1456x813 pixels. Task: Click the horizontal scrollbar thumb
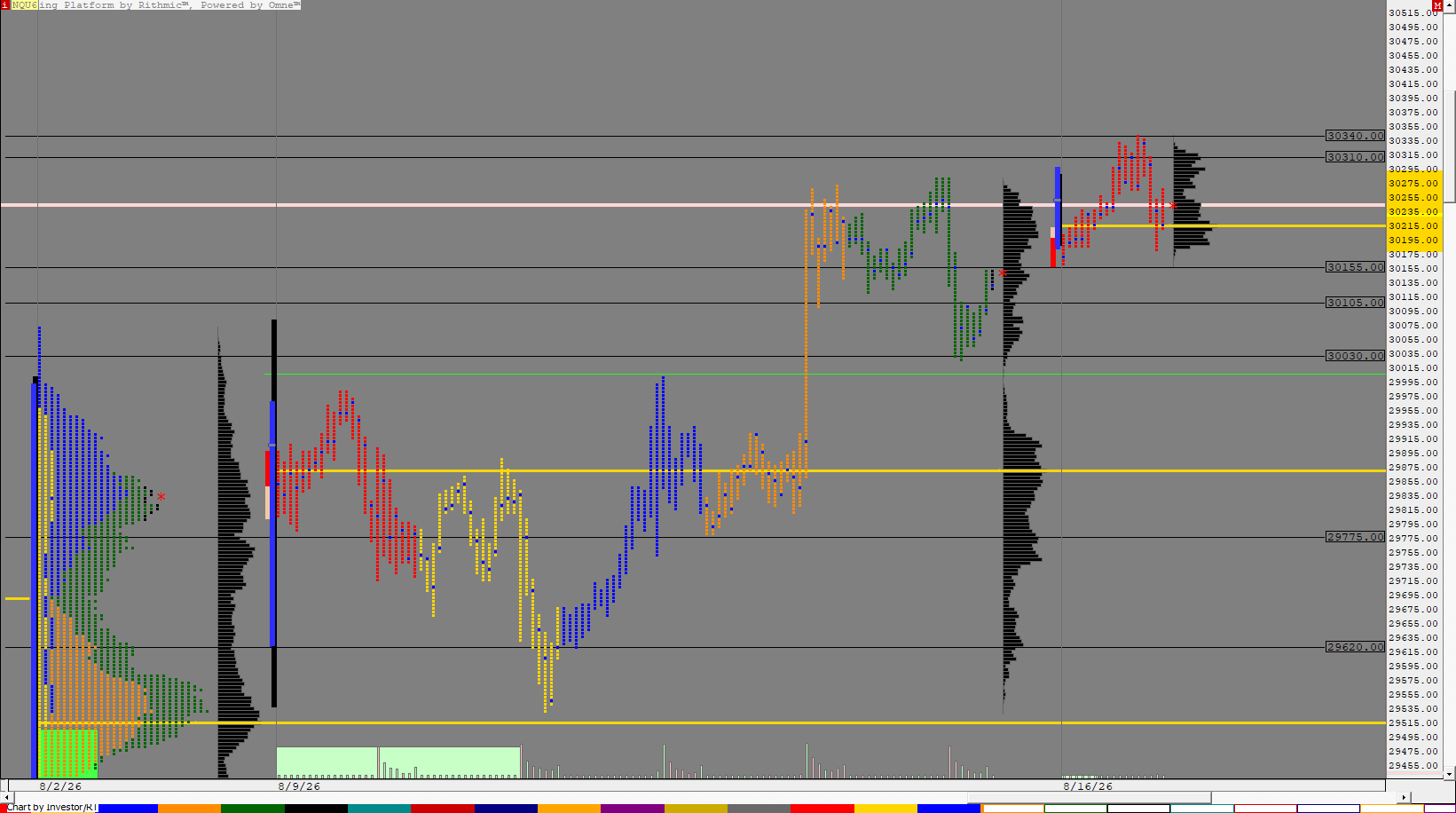click(1089, 798)
